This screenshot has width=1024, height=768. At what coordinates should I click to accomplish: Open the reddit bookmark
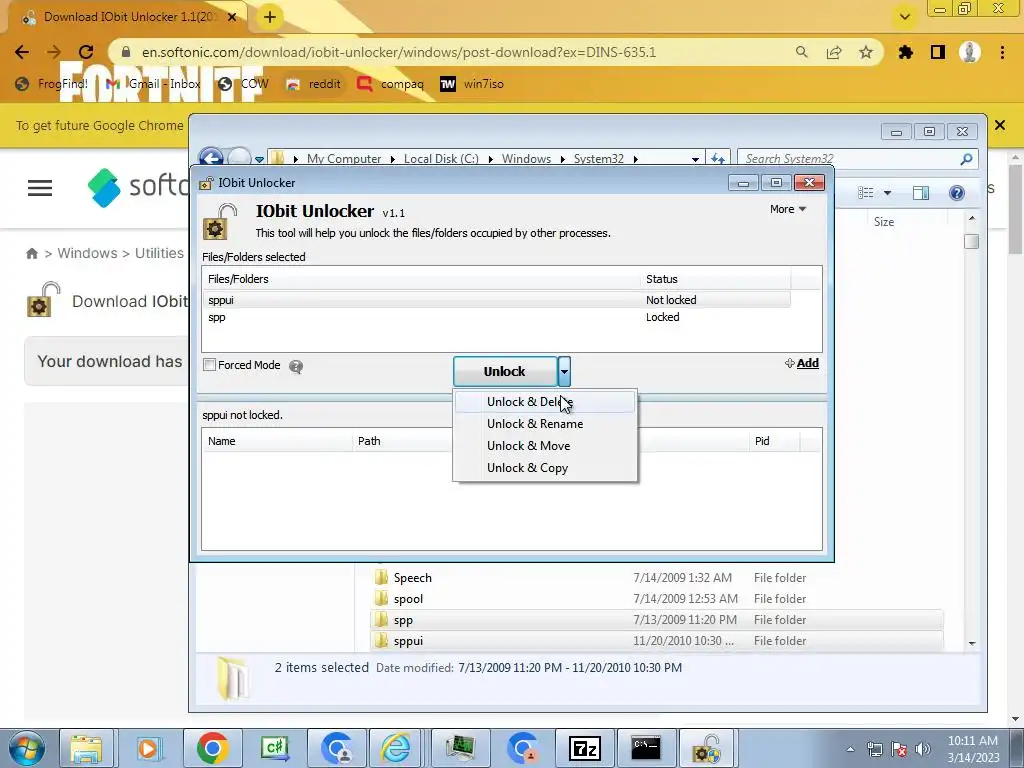click(x=314, y=84)
